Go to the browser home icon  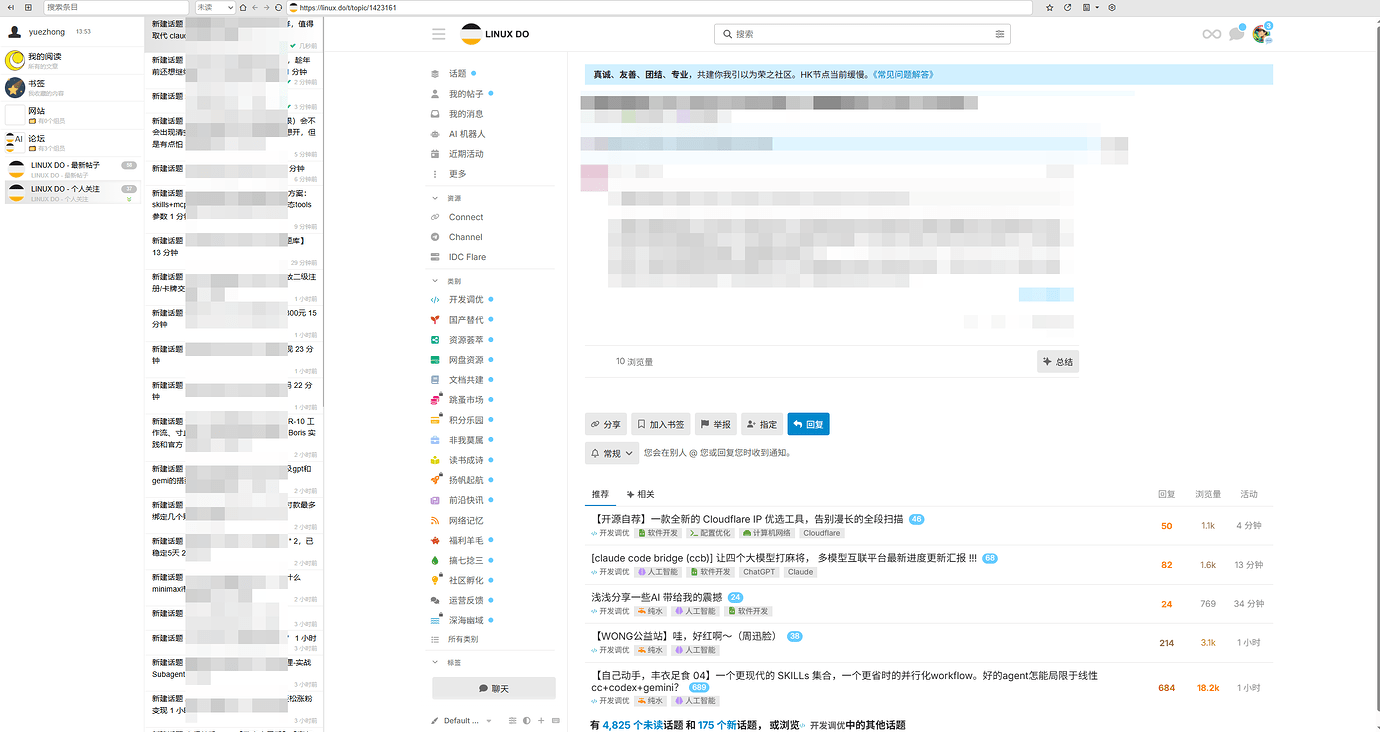point(243,7)
